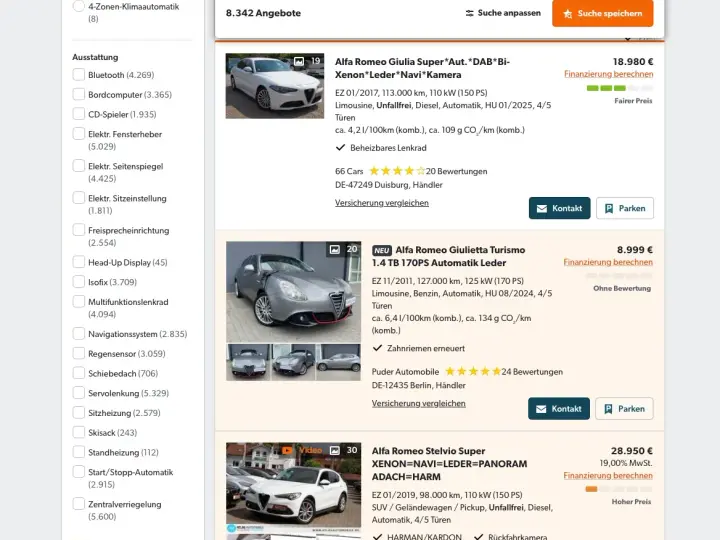Click bookmark icon in Giulietta Parken button

tap(608, 409)
